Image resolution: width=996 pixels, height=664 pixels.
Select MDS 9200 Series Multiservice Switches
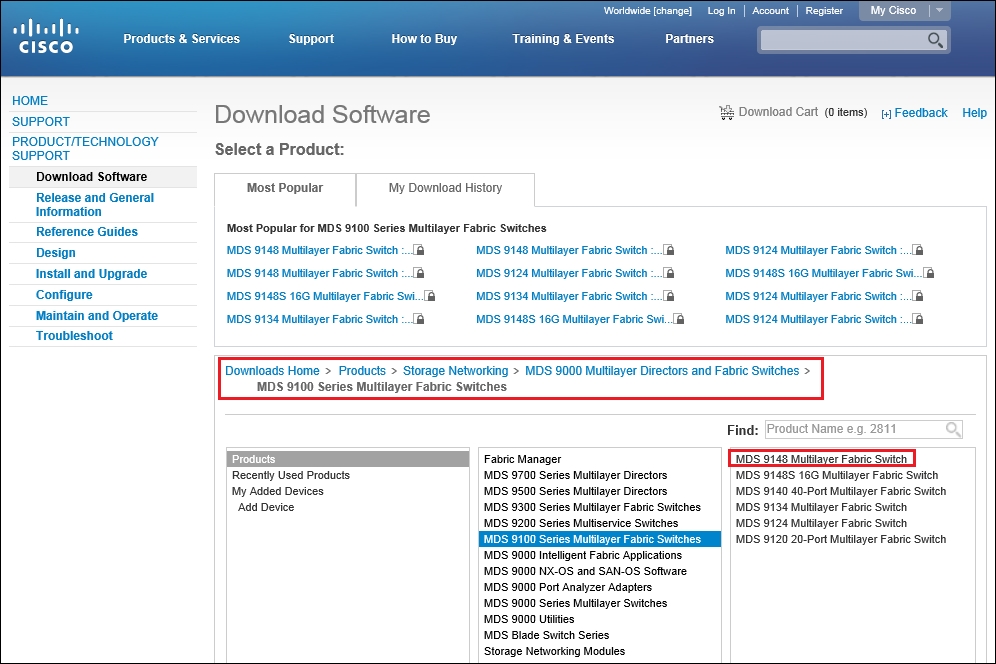[x=581, y=524]
